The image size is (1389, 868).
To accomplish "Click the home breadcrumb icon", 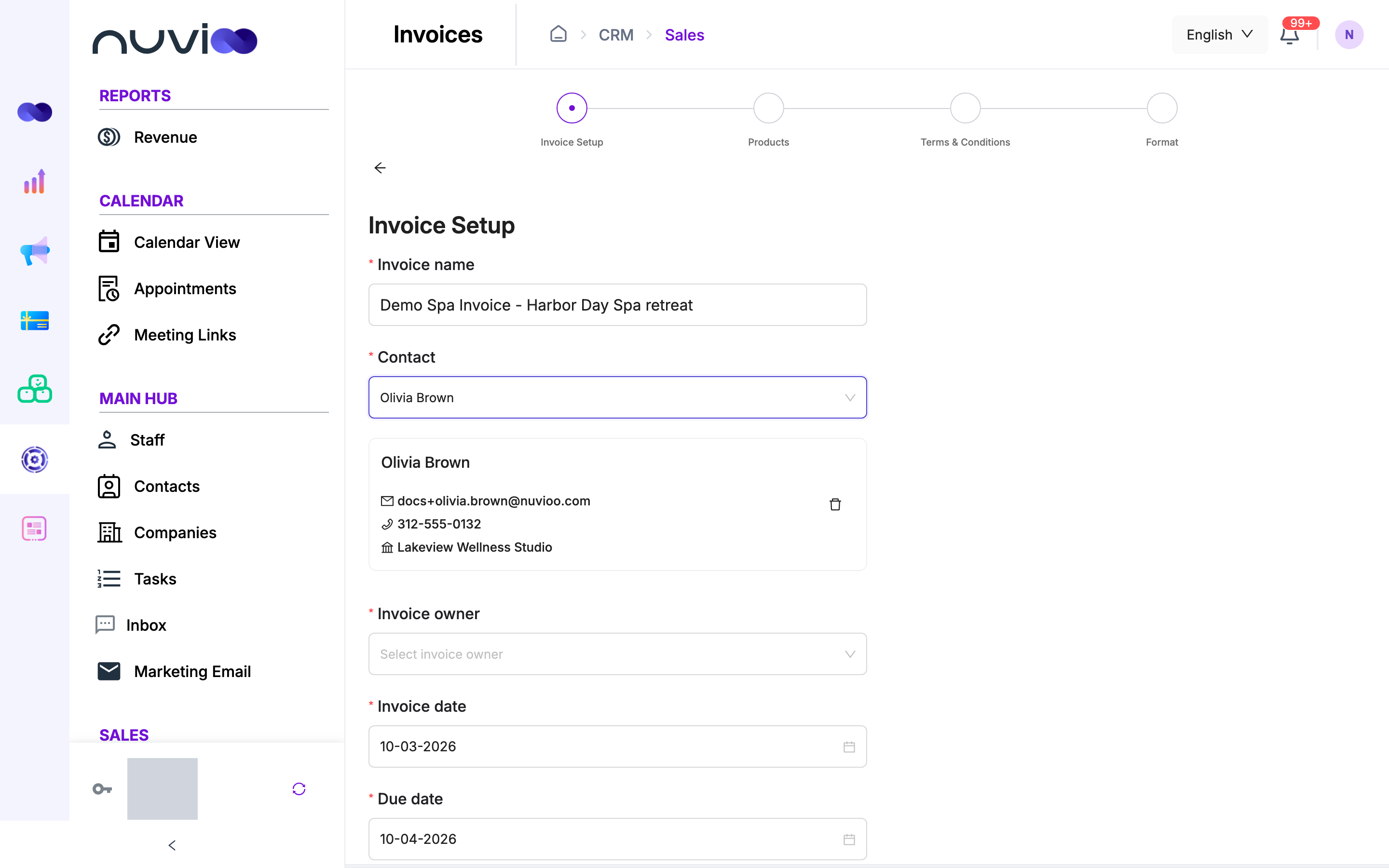I will [558, 34].
